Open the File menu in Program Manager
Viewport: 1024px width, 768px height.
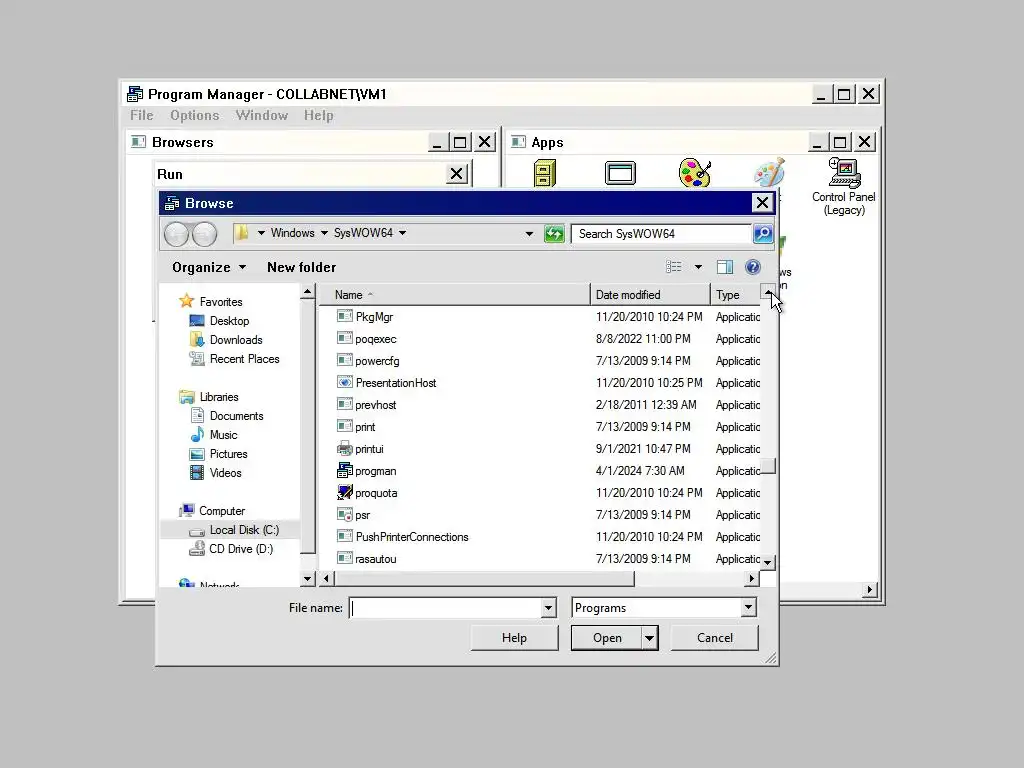pyautogui.click(x=142, y=115)
